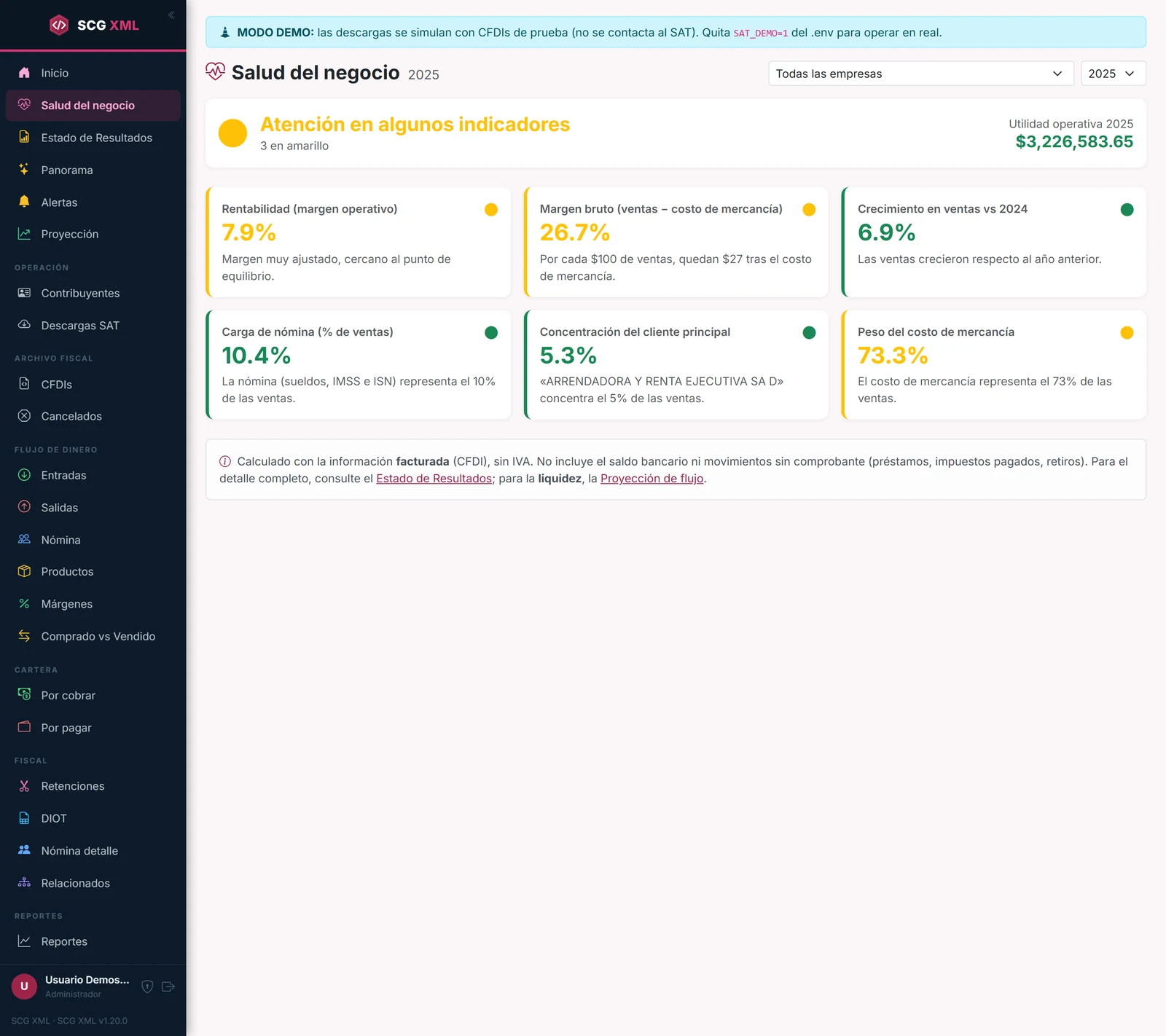The height and width of the screenshot is (1036, 1166).
Task: Open the 2025 year selector
Action: [x=1113, y=74]
